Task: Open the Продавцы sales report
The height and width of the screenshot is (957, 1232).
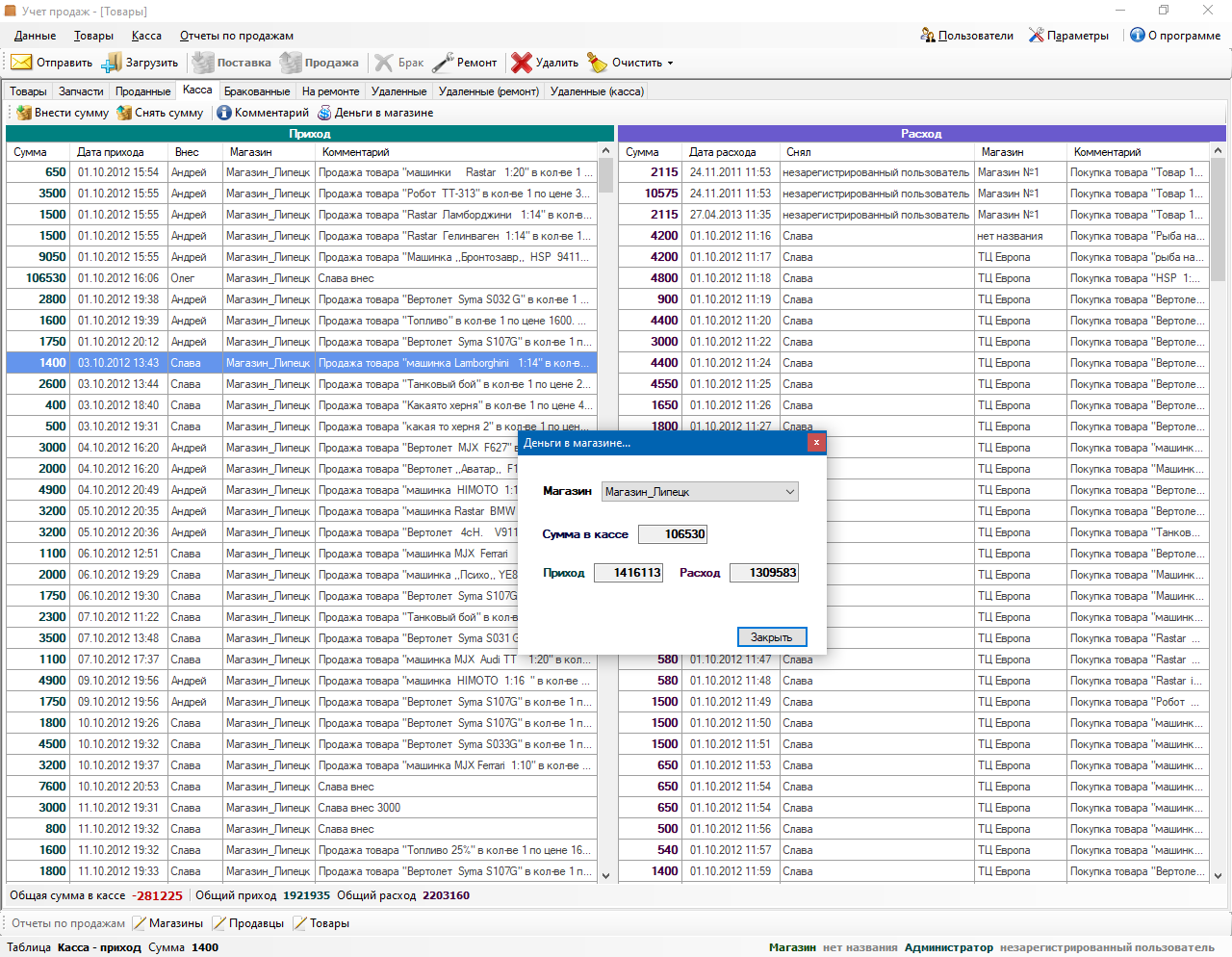Action: [x=248, y=923]
